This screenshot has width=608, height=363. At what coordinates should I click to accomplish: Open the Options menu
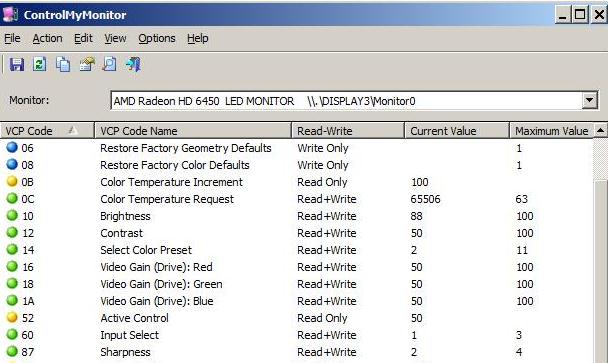(157, 38)
